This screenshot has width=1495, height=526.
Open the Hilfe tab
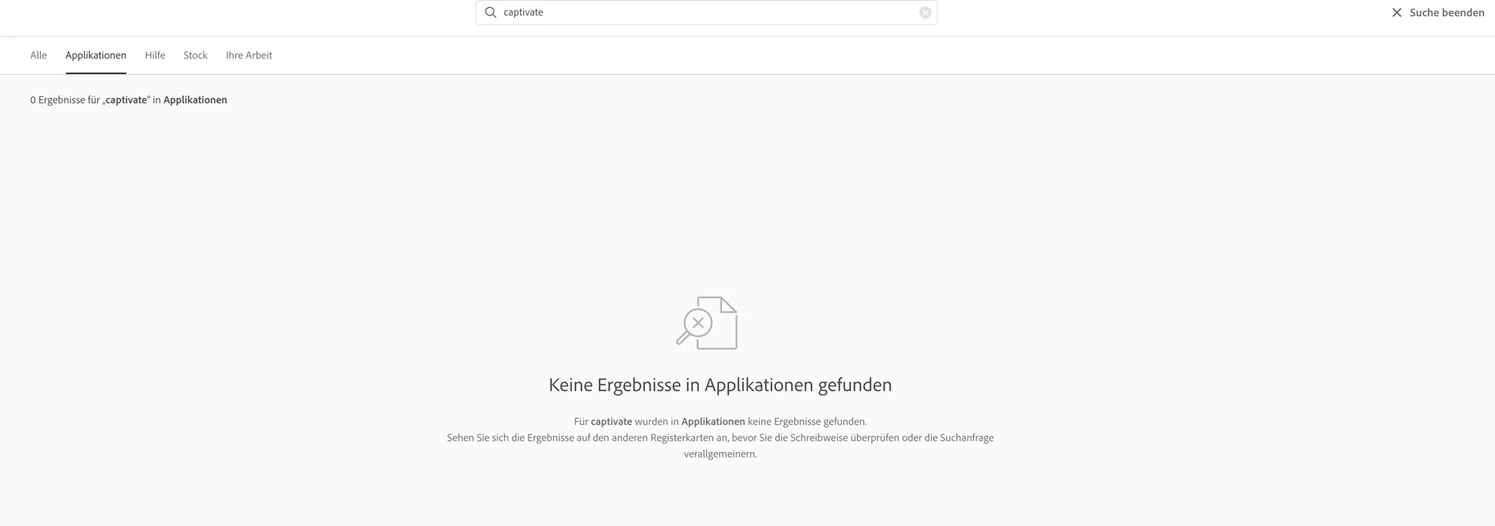tap(155, 55)
